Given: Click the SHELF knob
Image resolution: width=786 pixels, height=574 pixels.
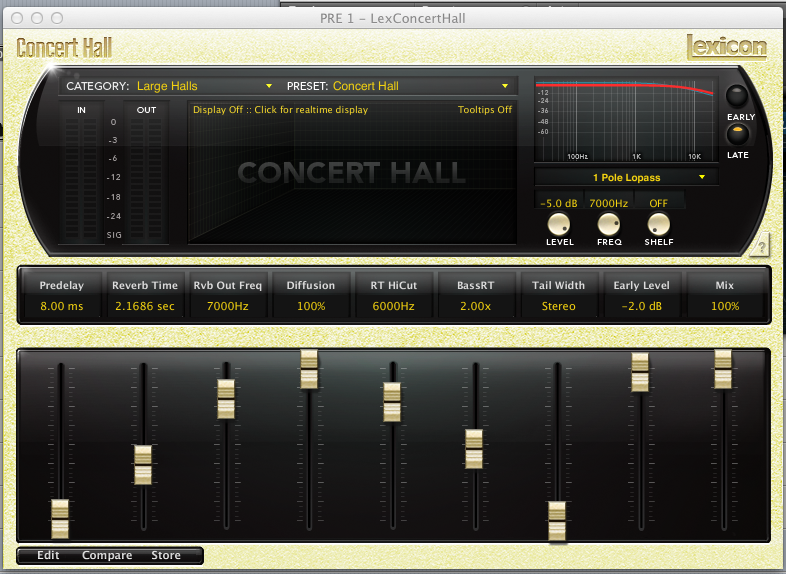Looking at the screenshot, I should click(x=659, y=224).
